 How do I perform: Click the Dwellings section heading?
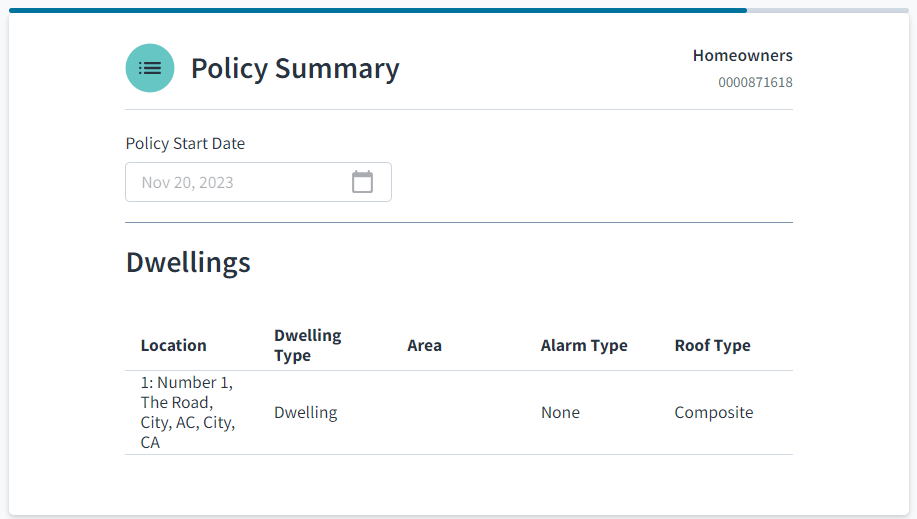coord(188,262)
